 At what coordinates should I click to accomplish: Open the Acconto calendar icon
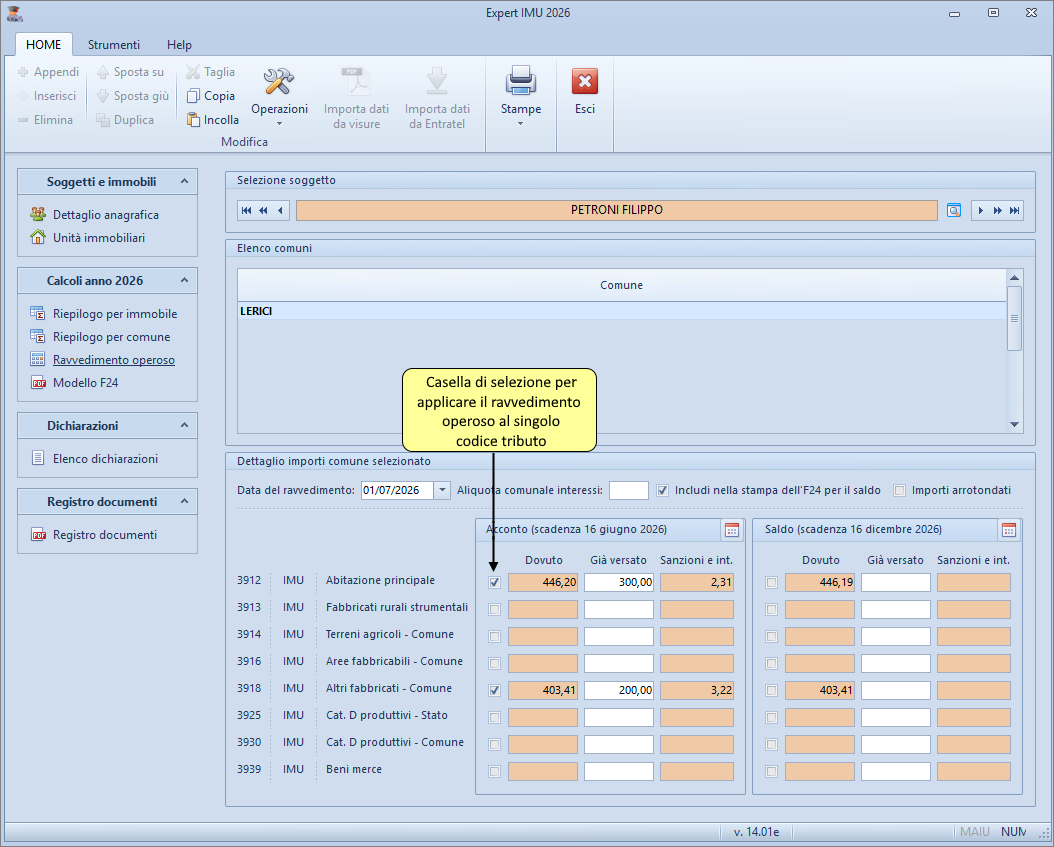tap(732, 530)
